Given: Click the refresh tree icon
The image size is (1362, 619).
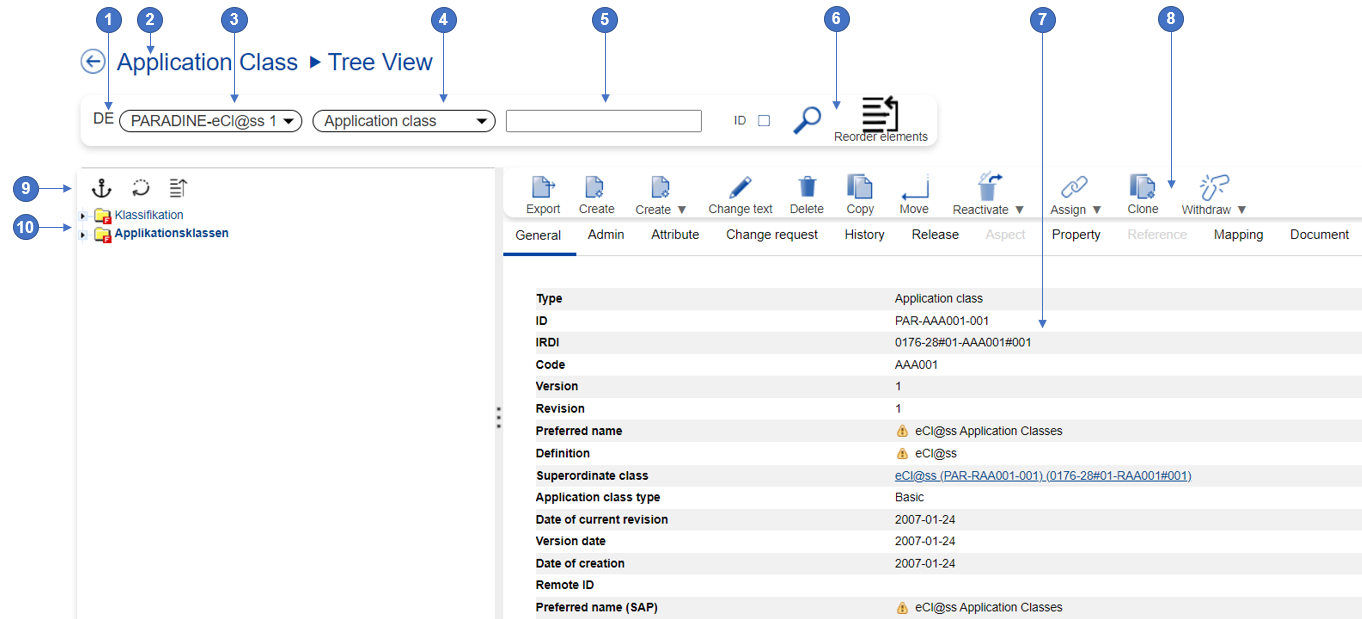Looking at the screenshot, I should point(141,187).
